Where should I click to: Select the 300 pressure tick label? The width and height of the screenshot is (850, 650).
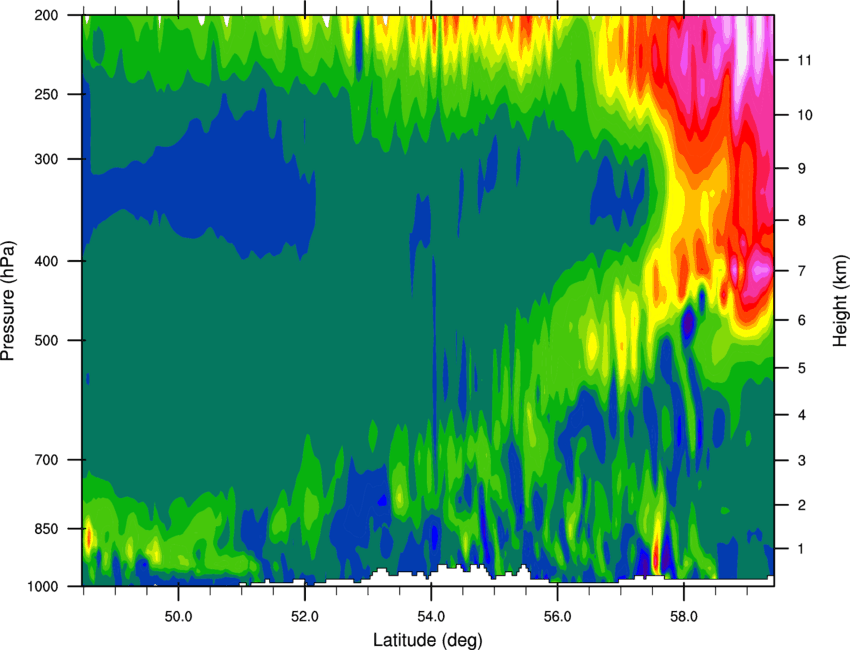pos(46,159)
